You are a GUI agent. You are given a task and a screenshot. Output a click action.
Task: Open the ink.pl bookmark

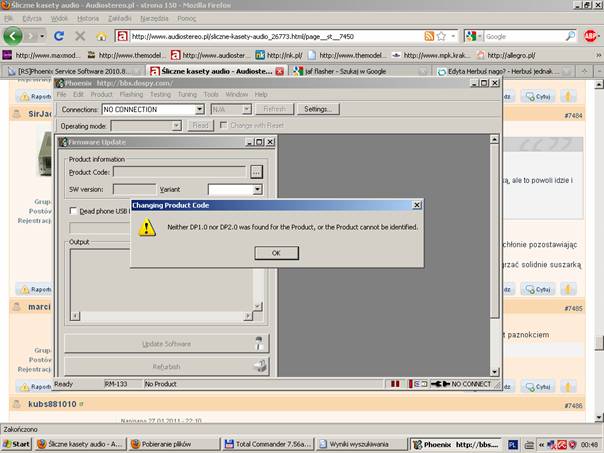(x=279, y=55)
